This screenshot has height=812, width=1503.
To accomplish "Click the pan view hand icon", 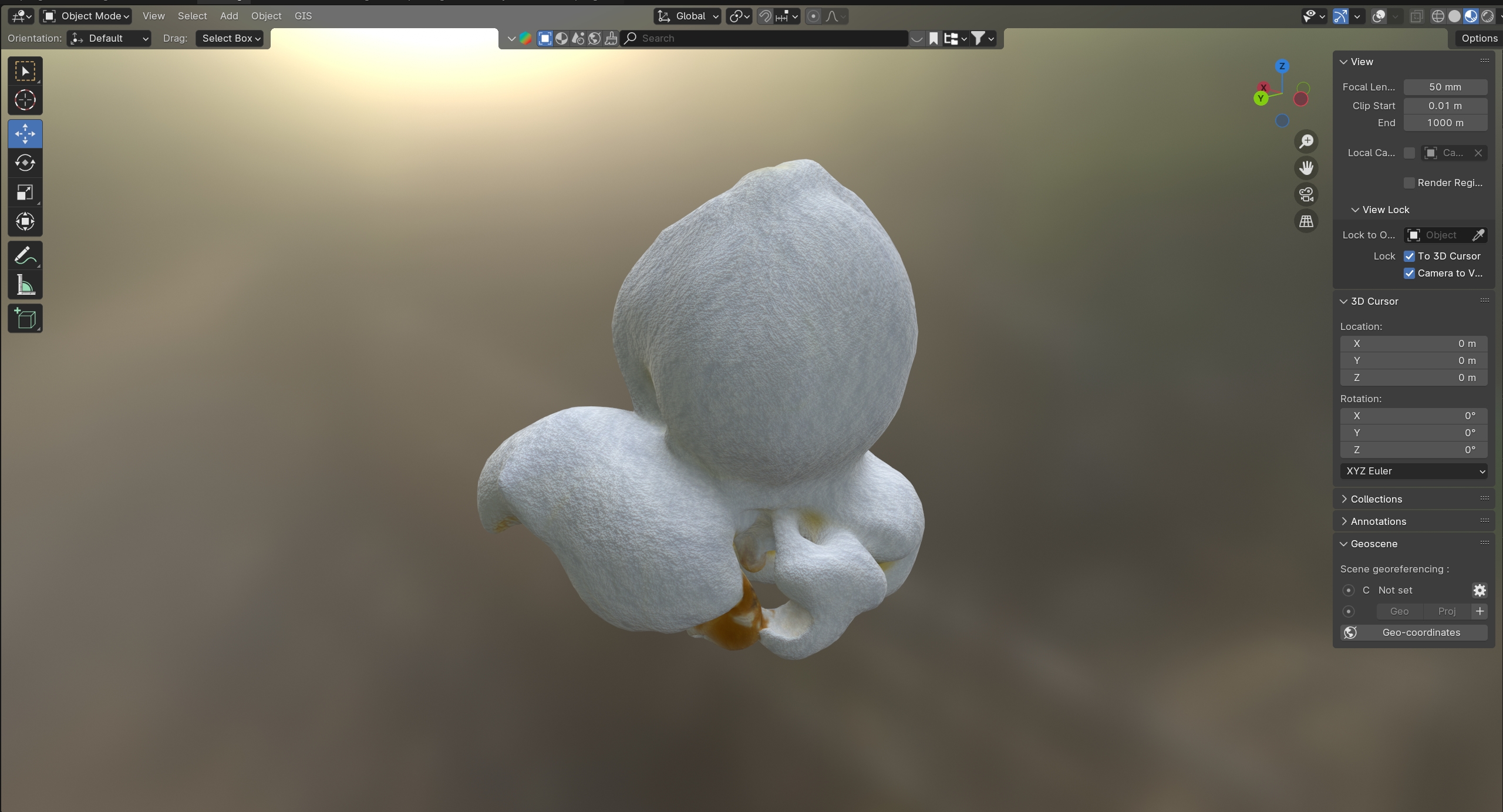I will click(1306, 168).
